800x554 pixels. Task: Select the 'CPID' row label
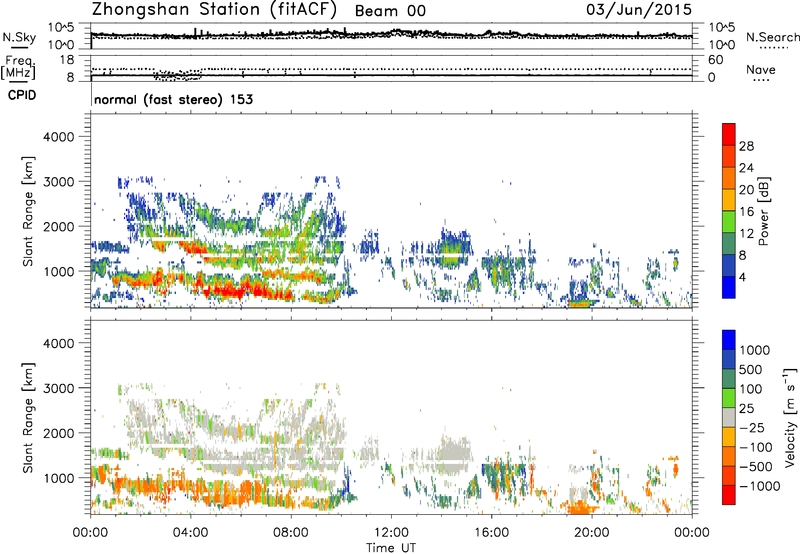click(22, 95)
